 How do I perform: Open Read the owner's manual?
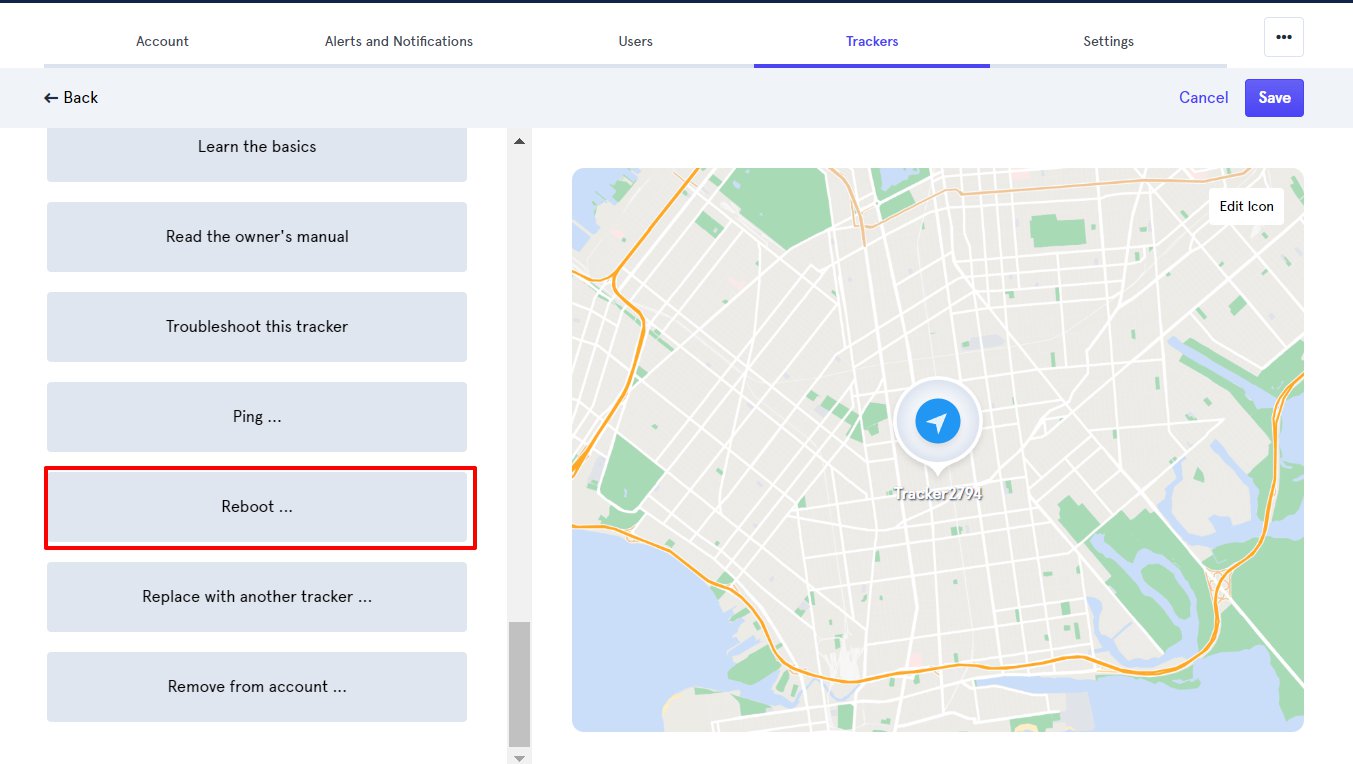pyautogui.click(x=257, y=237)
